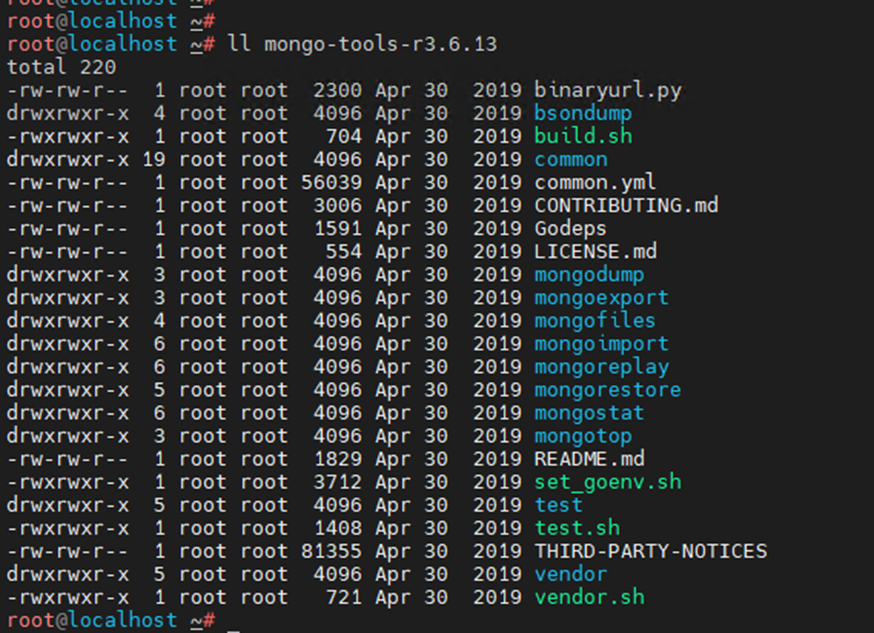Image resolution: width=874 pixels, height=633 pixels.
Task: Select CONTRIBUTING.md in the listing
Action: [x=626, y=205]
